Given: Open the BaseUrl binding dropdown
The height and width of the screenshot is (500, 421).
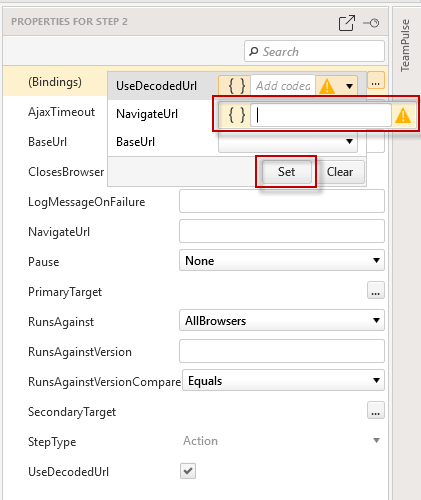Looking at the screenshot, I should (x=288, y=142).
